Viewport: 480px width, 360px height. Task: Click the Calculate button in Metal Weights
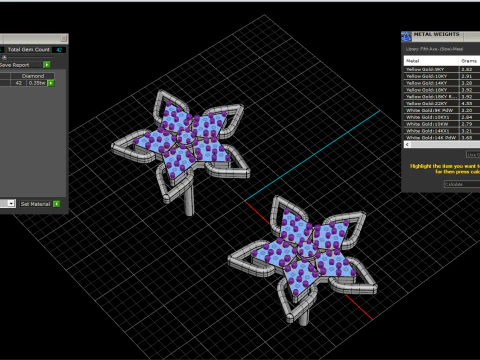tap(462, 184)
